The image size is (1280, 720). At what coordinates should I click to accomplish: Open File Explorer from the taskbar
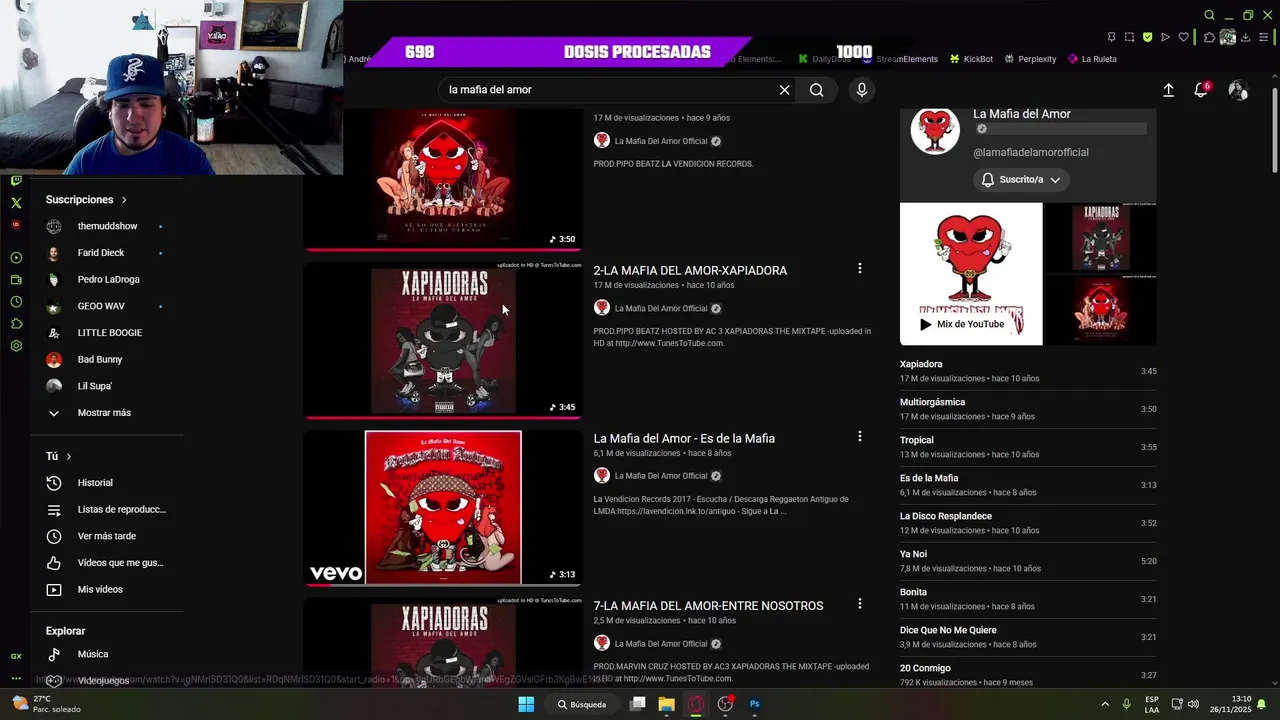666,704
